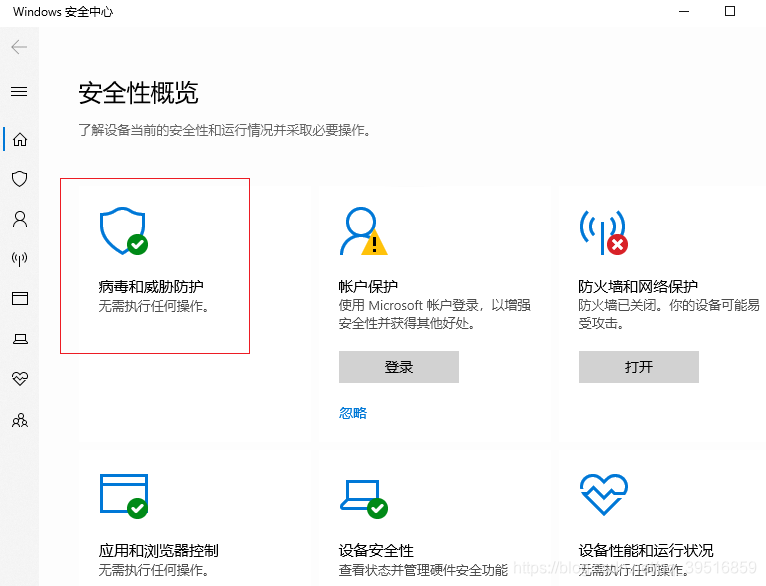The height and width of the screenshot is (586, 766).
Task: Click text 无需执行任何操作 under 病毒和威胁防护
Action: 154,306
